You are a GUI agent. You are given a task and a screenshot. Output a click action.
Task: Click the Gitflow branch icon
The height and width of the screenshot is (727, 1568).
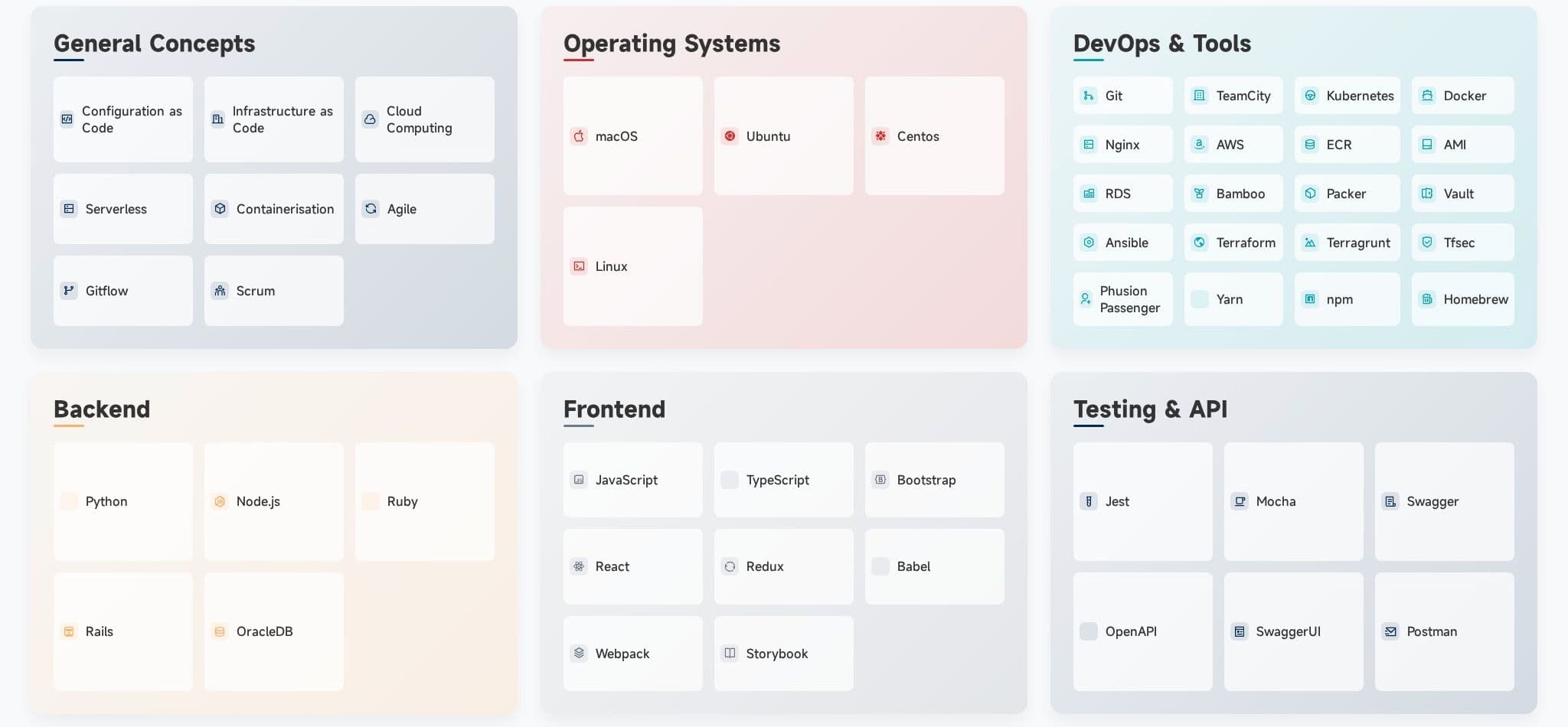pos(69,291)
